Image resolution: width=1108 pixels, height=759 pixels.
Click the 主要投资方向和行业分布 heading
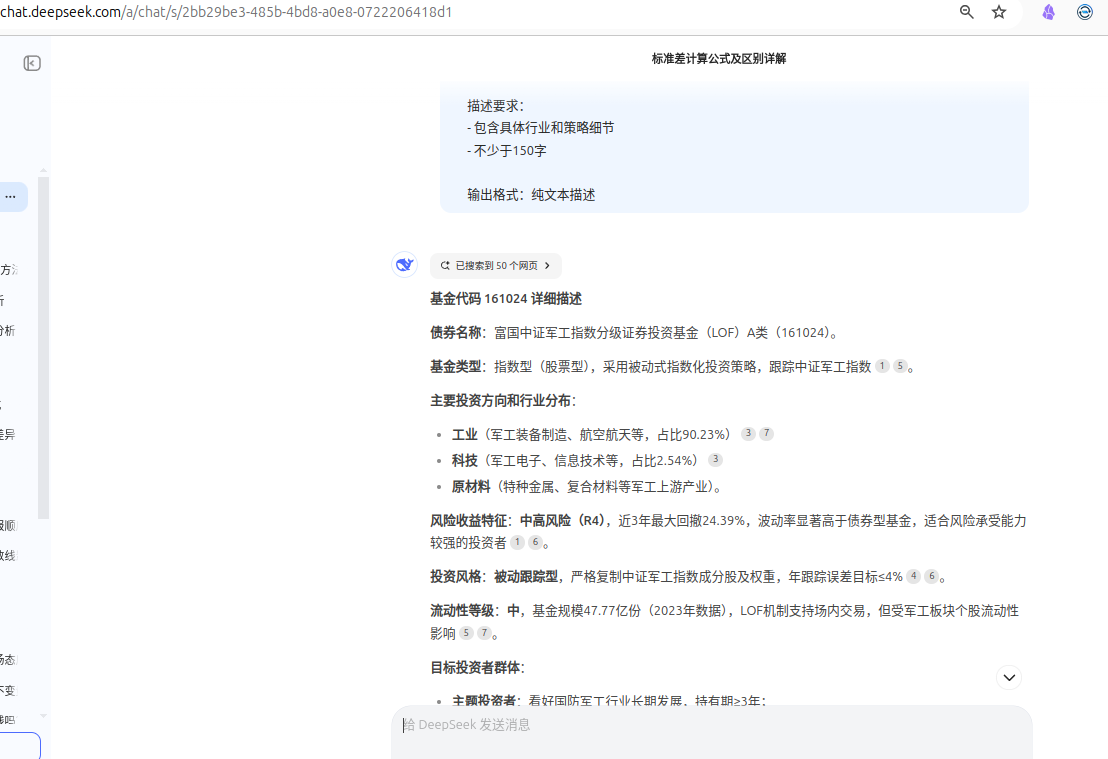pos(503,401)
